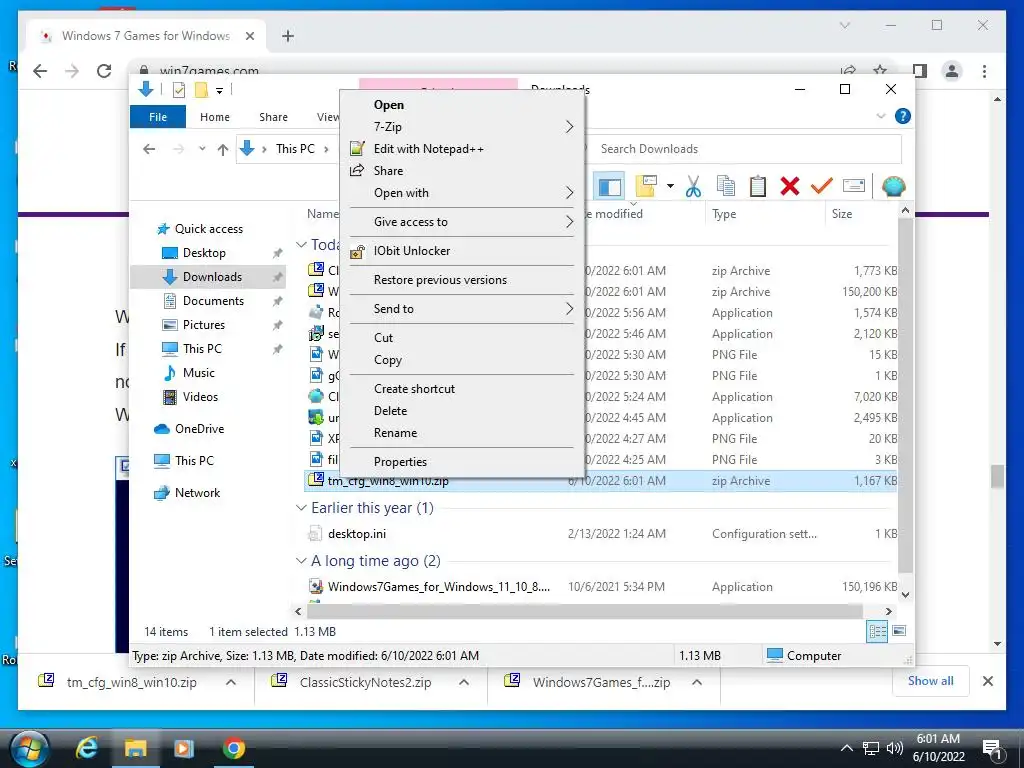This screenshot has width=1024, height=768.
Task: Open Chrome profile avatar icon
Action: 952,71
